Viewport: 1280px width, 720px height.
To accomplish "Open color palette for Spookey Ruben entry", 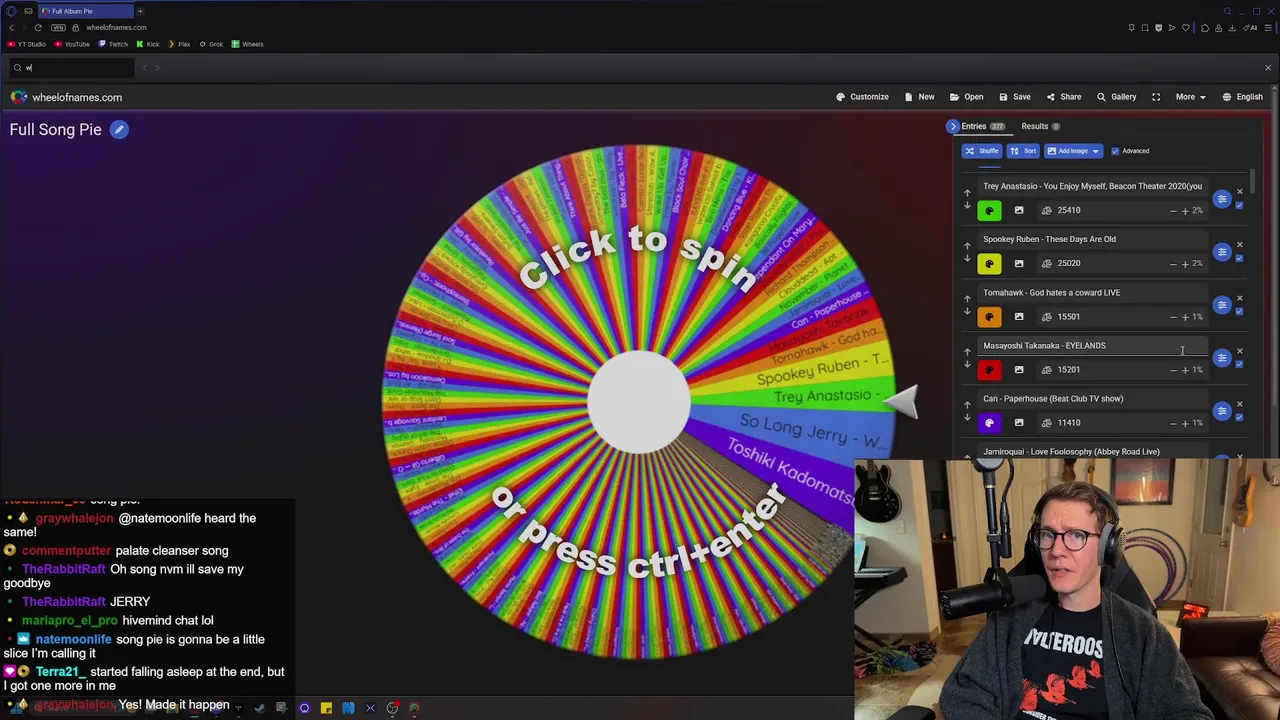I will (989, 264).
